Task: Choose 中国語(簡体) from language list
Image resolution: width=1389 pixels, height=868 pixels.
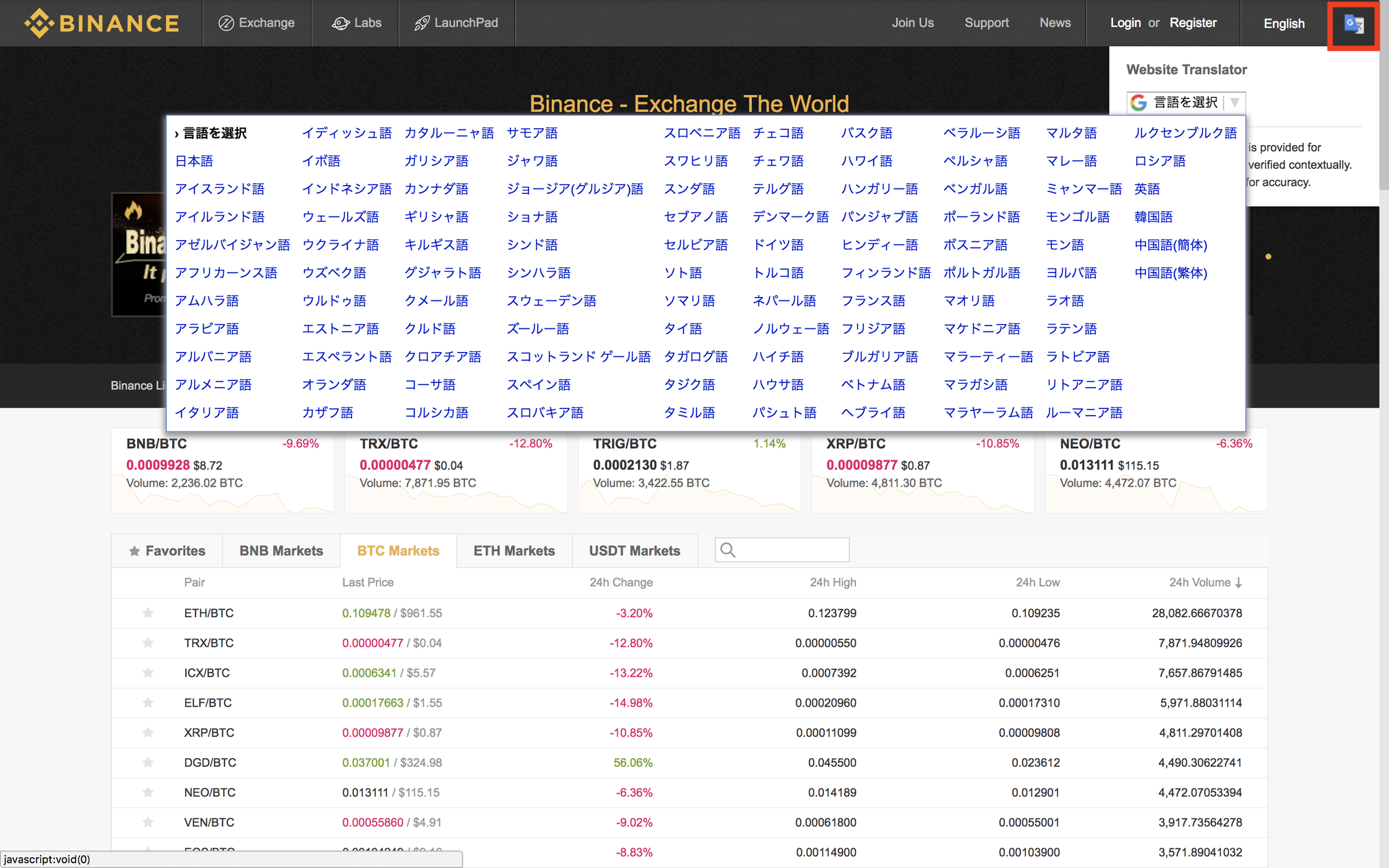Action: (1171, 245)
